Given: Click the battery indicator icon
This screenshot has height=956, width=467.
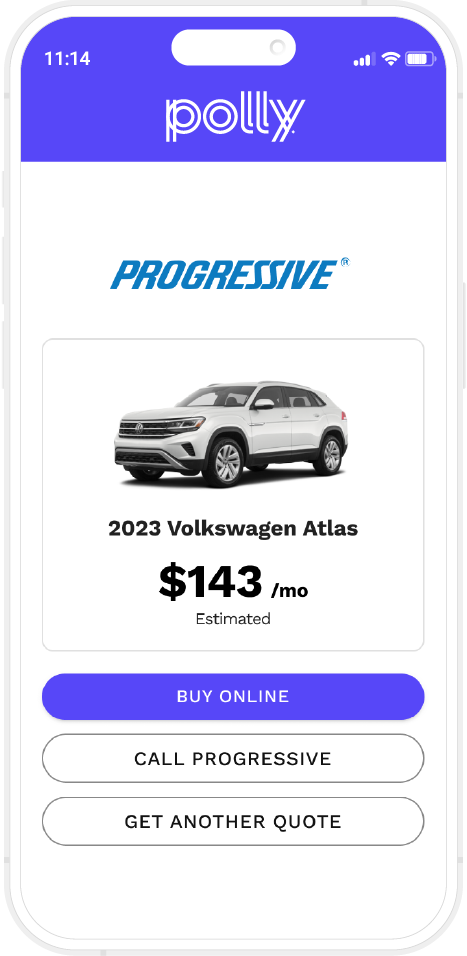Looking at the screenshot, I should click(421, 59).
